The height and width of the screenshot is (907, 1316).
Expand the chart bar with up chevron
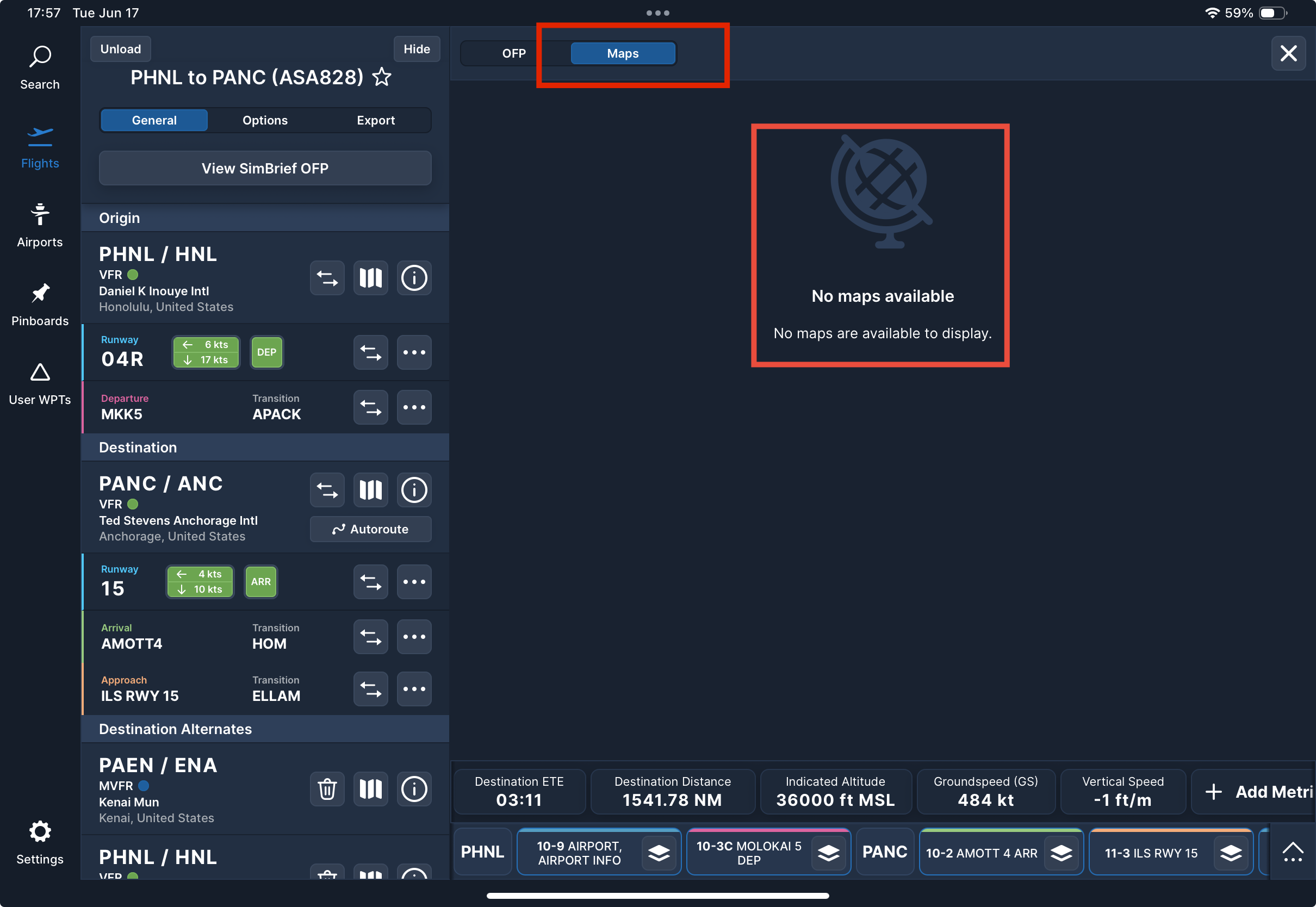click(x=1293, y=852)
